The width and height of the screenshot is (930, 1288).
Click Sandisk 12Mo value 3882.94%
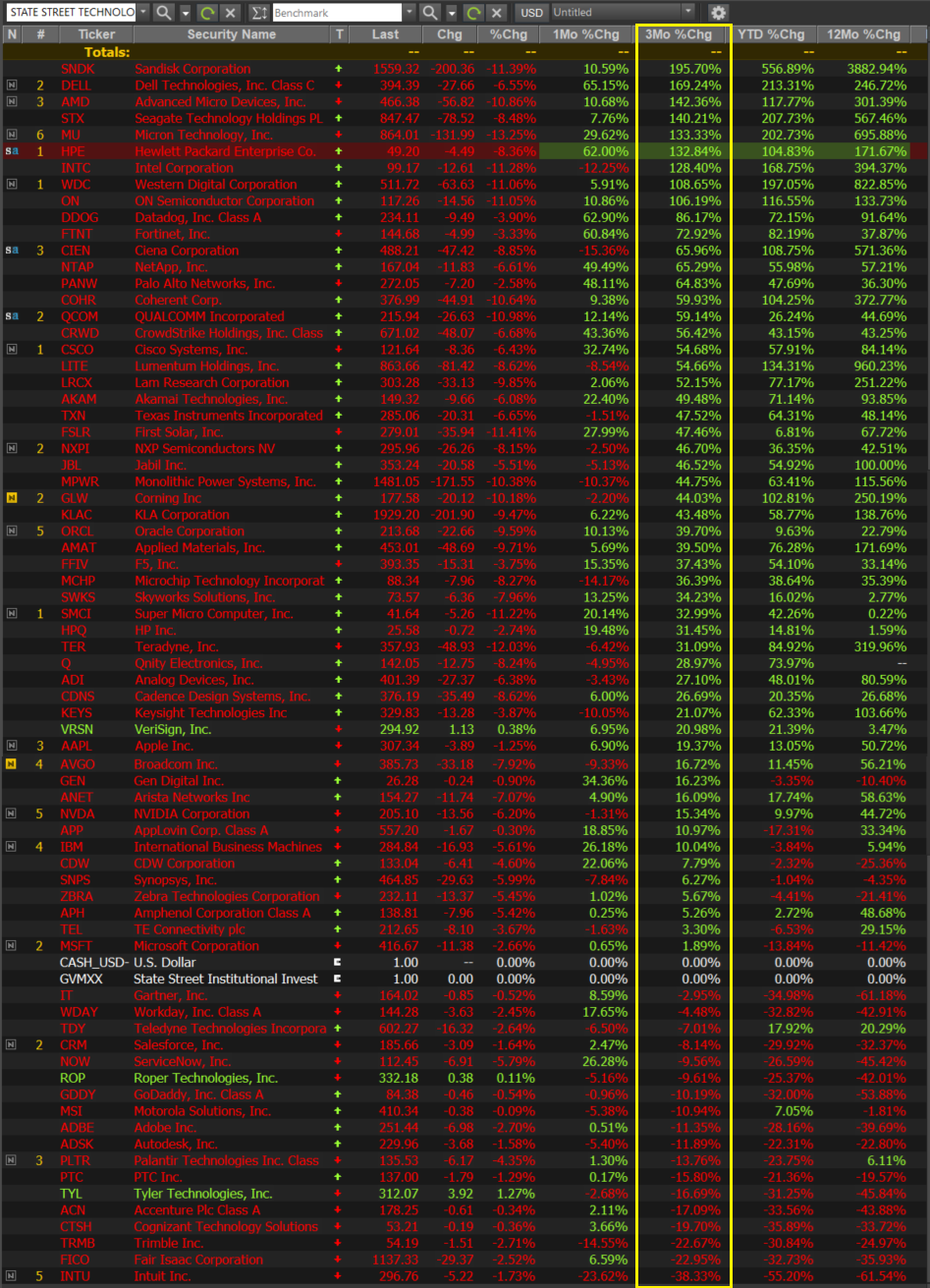(x=875, y=69)
